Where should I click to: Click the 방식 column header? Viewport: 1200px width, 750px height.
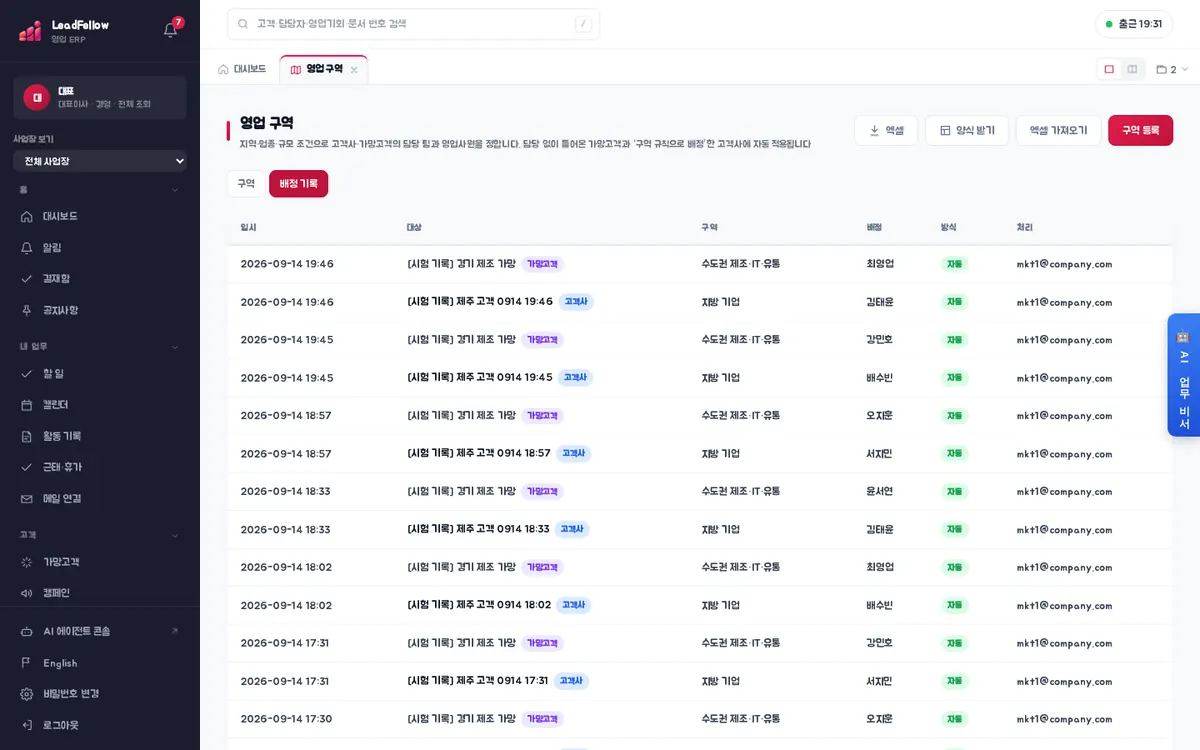click(949, 228)
